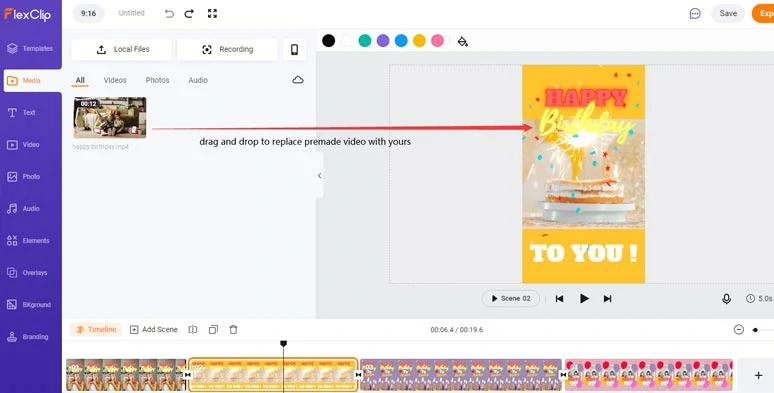
Task: Toggle the Timeline view button
Action: (96, 329)
